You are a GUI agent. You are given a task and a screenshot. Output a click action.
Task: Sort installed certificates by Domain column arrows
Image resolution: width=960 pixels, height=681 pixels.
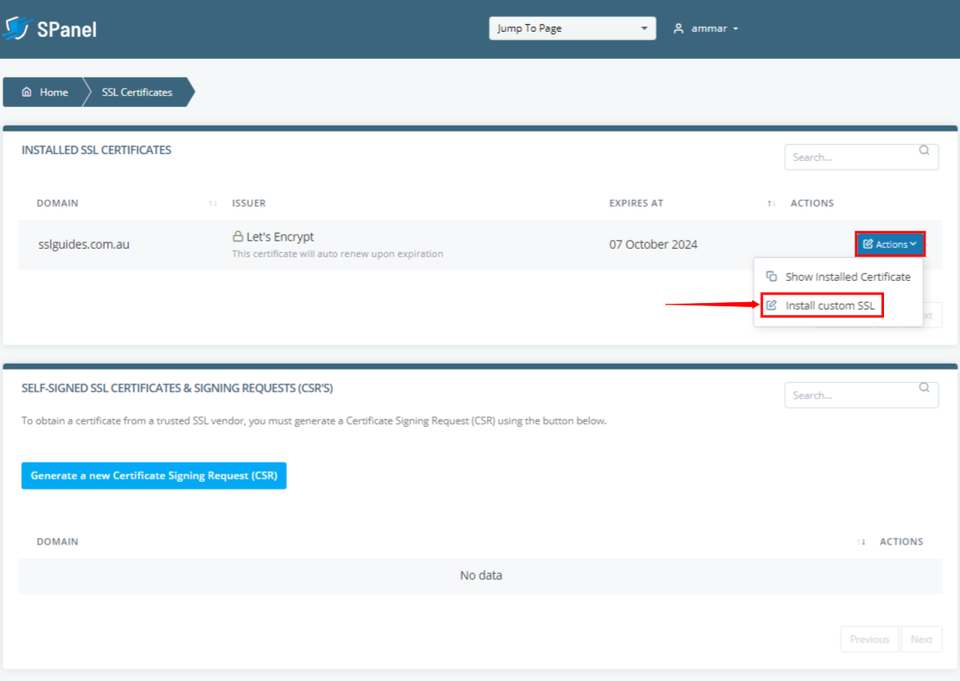pos(213,203)
